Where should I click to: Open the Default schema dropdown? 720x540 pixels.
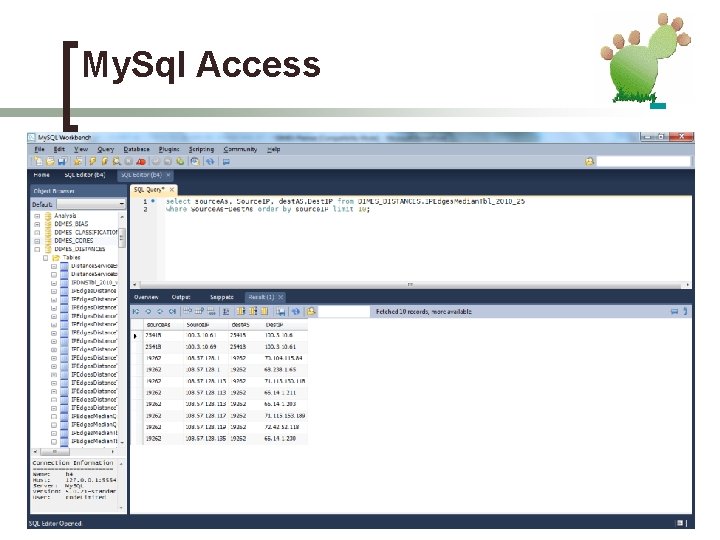(x=90, y=204)
